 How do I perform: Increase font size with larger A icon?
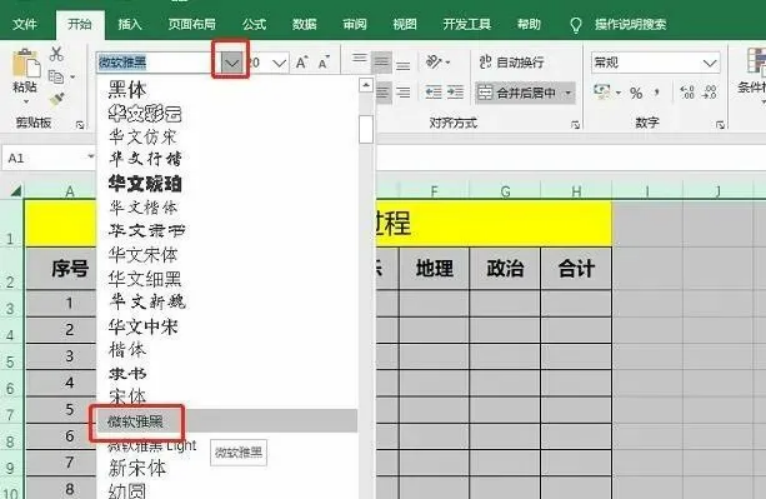[302, 63]
